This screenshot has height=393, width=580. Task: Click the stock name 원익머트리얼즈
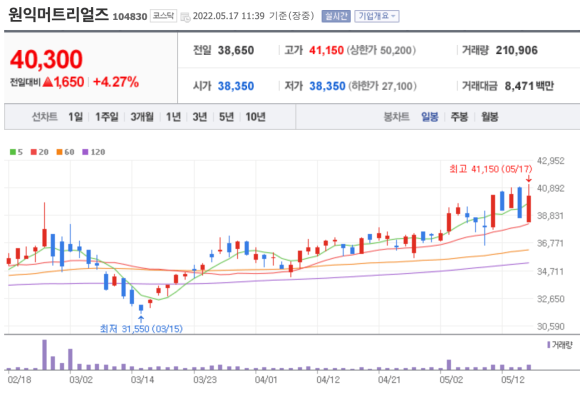click(58, 14)
